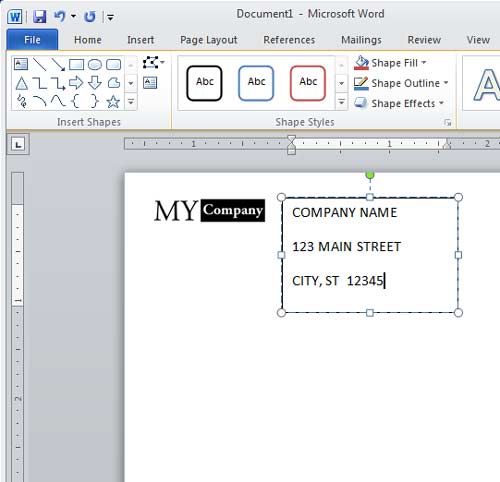Open the References tab
Viewport: 500px width, 482px height.
pyautogui.click(x=289, y=40)
